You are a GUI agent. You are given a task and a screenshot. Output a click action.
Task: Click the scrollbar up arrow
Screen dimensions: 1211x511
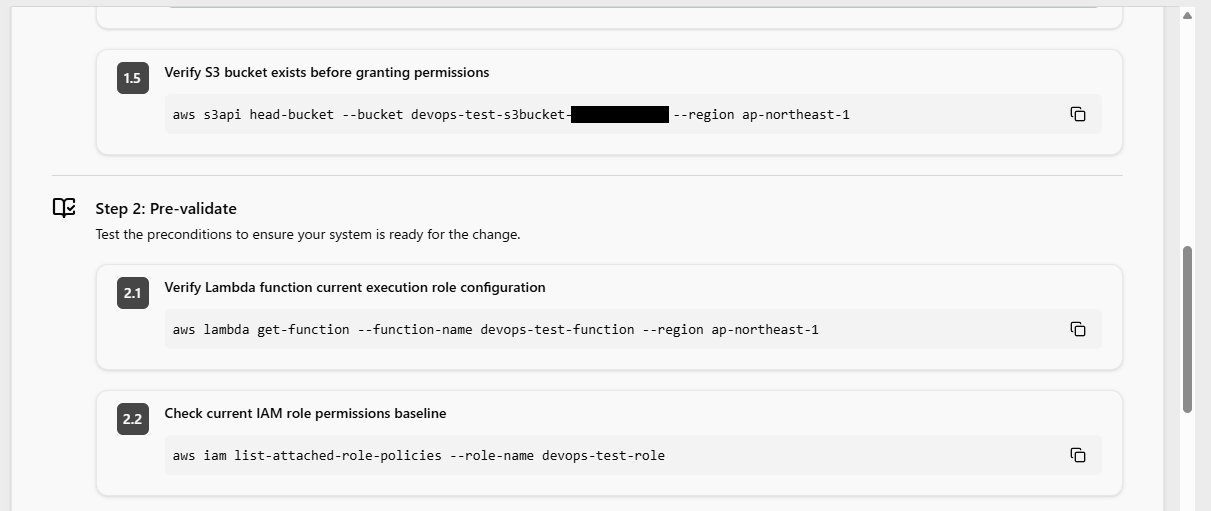(1187, 15)
